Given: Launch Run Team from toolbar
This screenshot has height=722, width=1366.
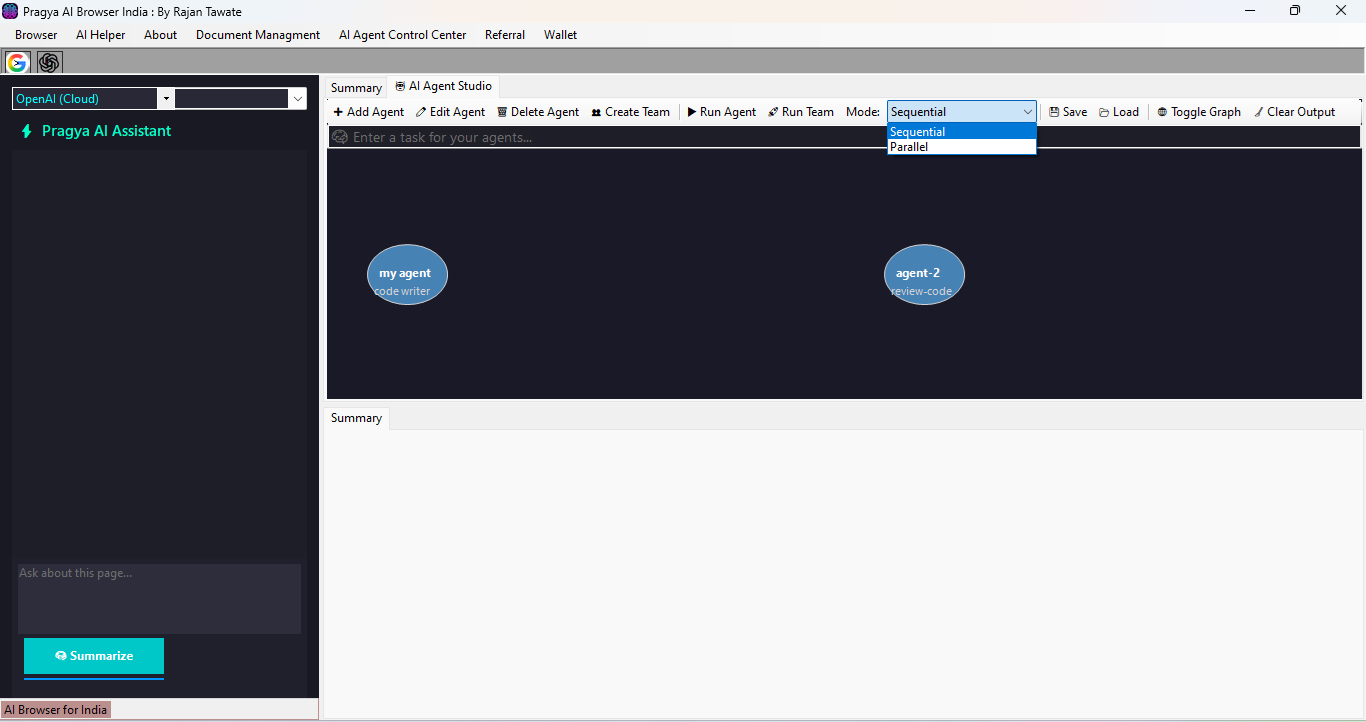Looking at the screenshot, I should pyautogui.click(x=801, y=112).
